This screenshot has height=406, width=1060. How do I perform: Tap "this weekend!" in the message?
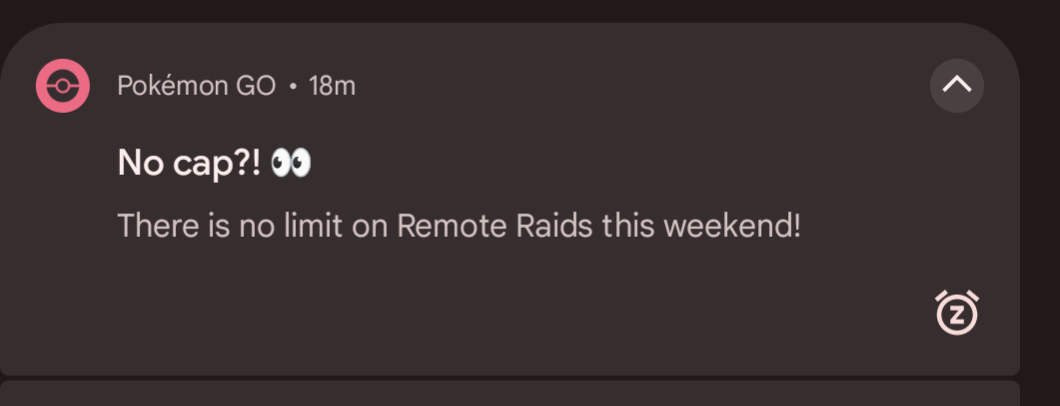click(701, 226)
